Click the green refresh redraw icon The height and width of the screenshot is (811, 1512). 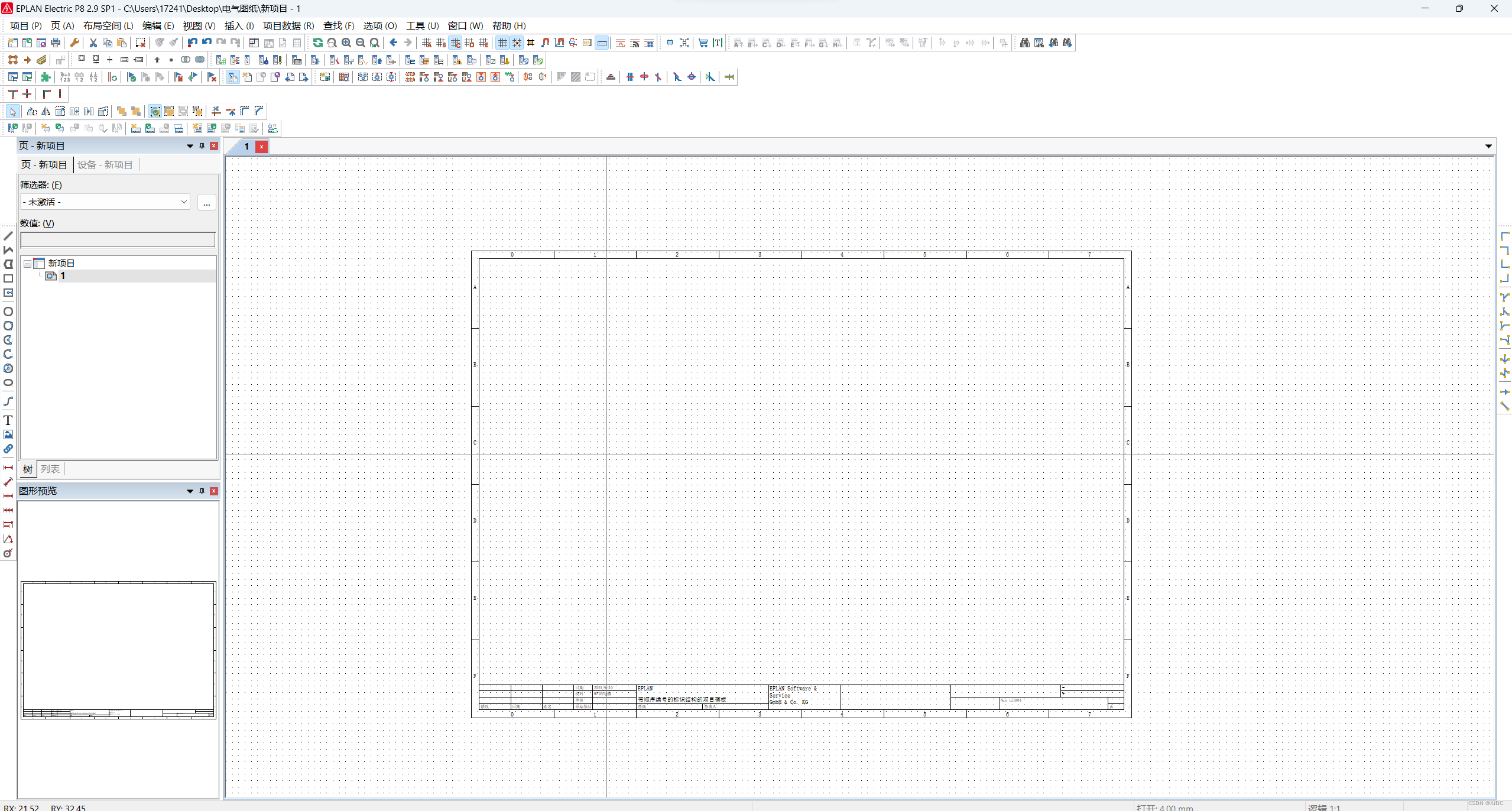pos(317,43)
